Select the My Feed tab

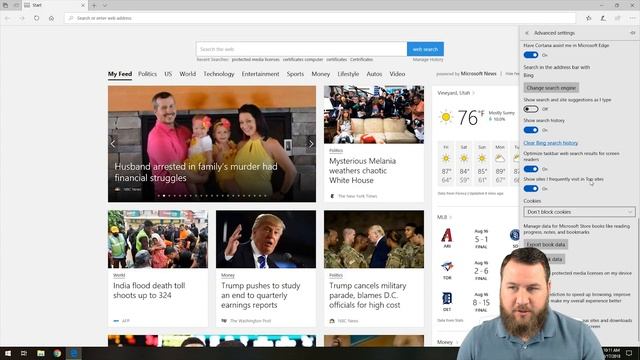coord(120,74)
